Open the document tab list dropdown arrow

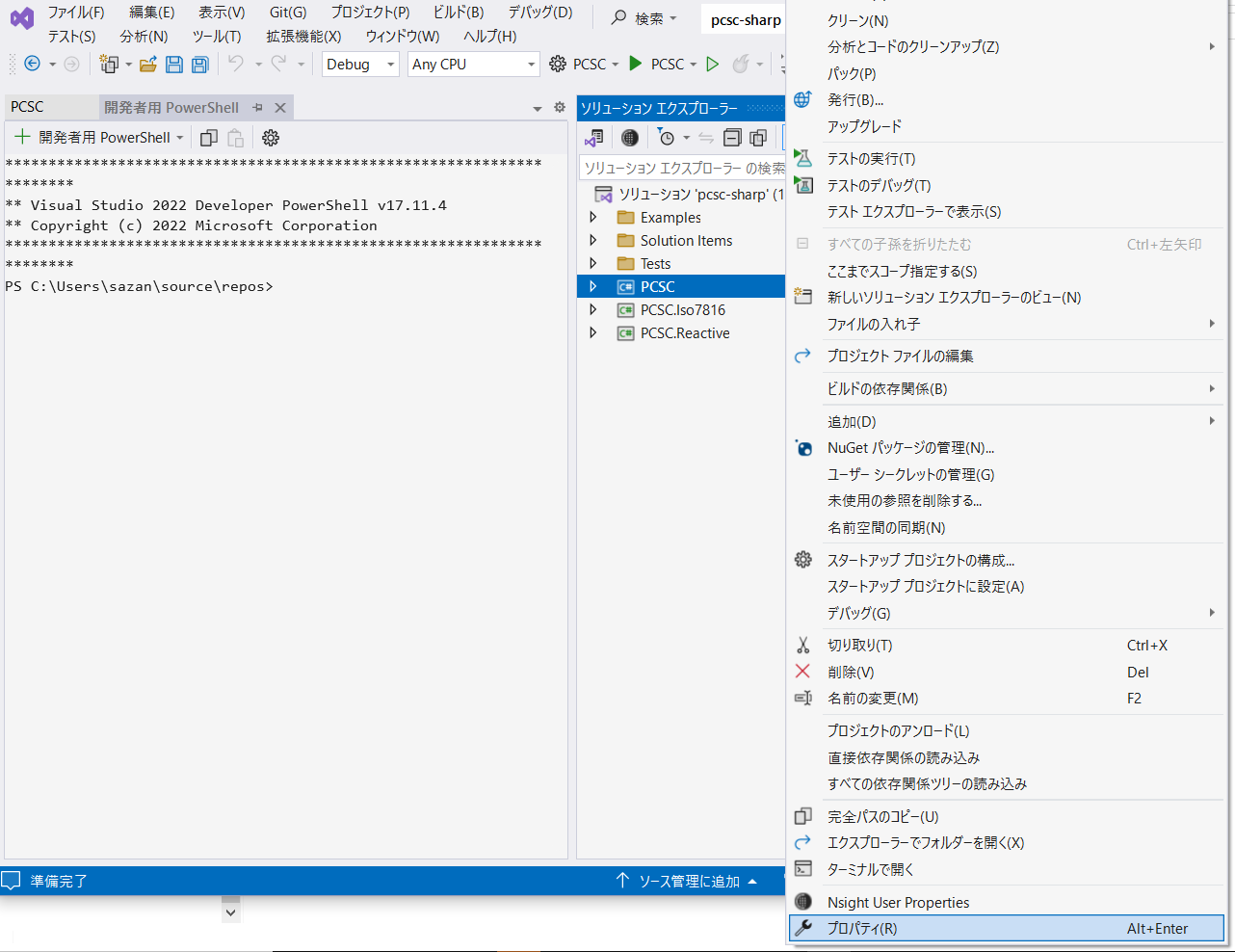538,109
